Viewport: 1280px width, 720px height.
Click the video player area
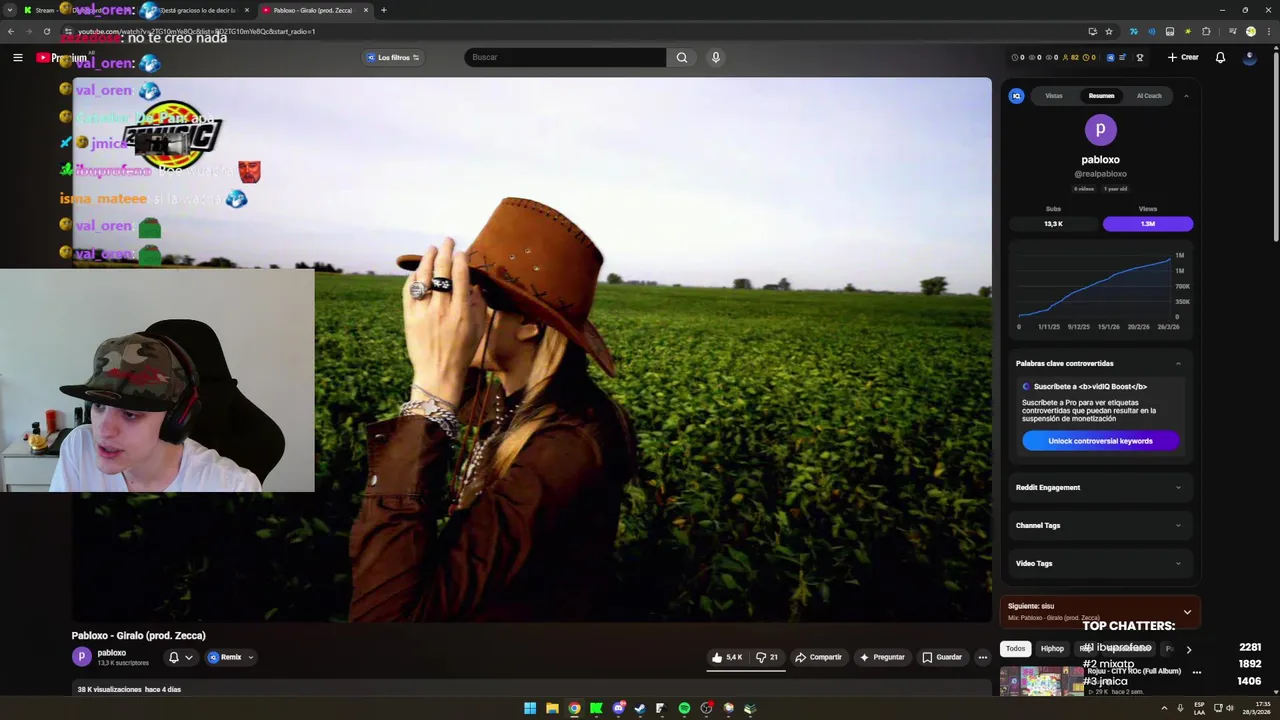point(531,350)
